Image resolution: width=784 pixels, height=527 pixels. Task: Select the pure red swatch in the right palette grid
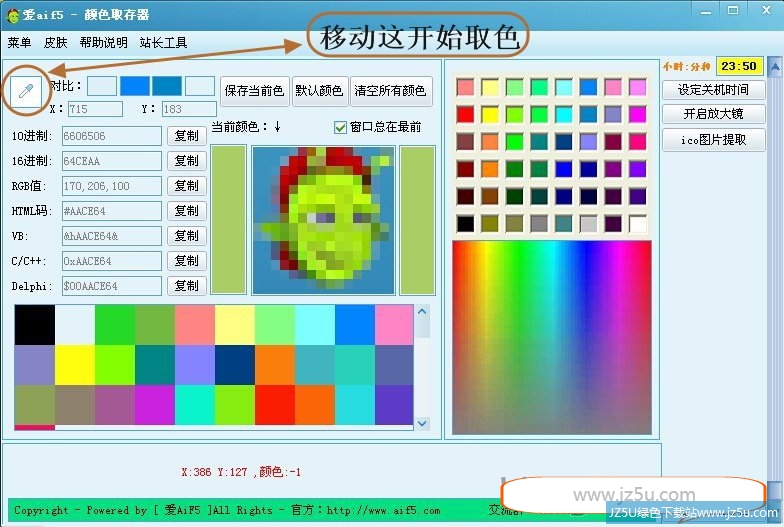465,114
